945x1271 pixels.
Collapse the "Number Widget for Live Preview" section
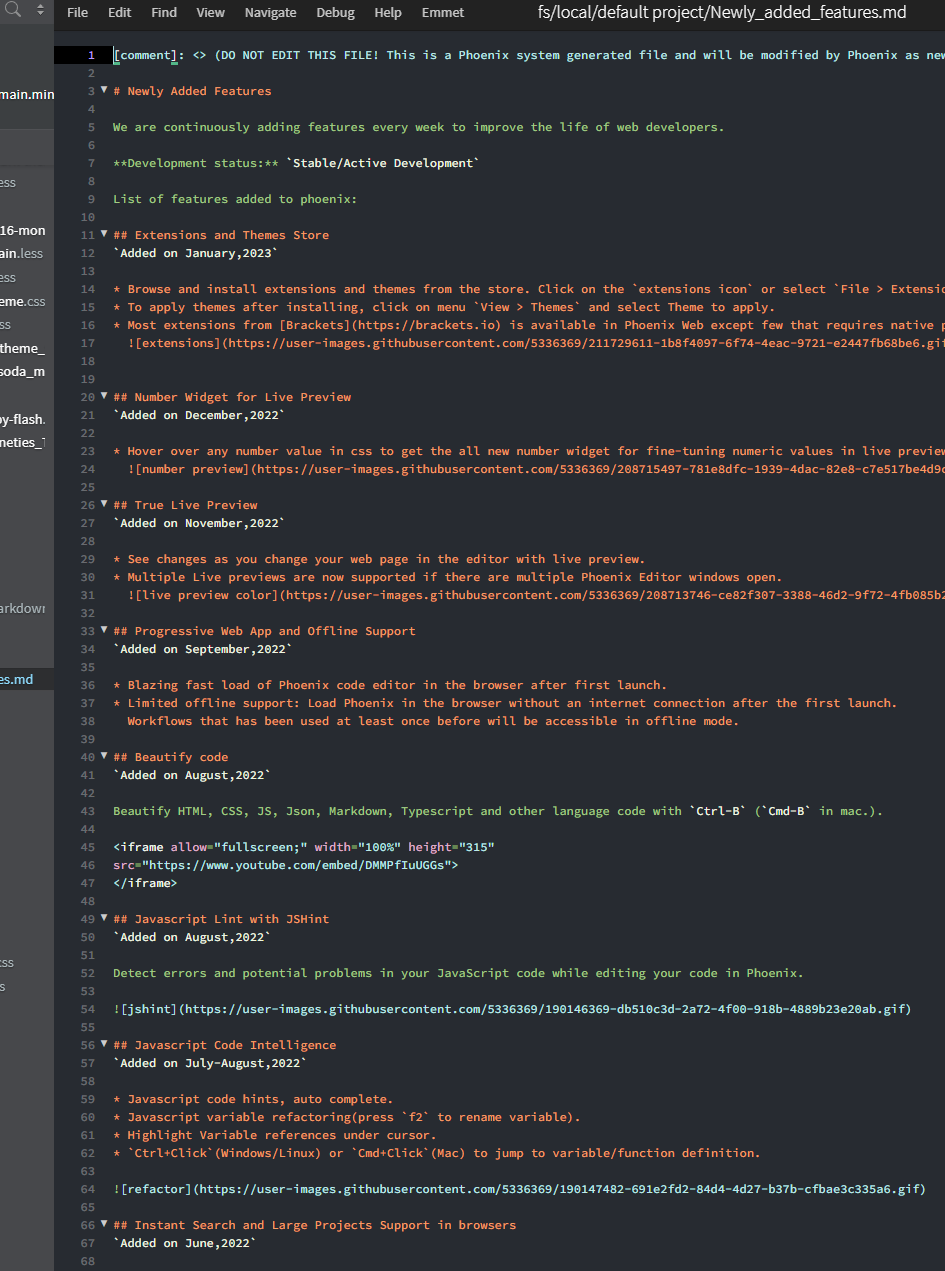[x=104, y=395]
